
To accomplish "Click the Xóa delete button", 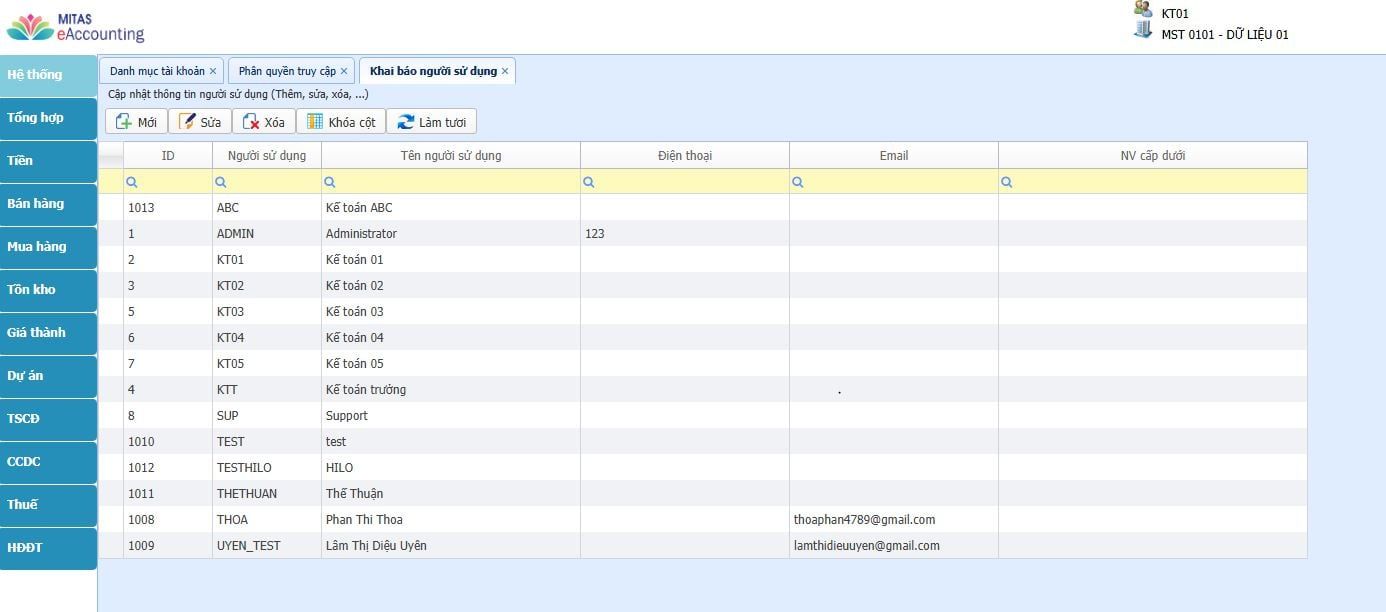I will [264, 122].
